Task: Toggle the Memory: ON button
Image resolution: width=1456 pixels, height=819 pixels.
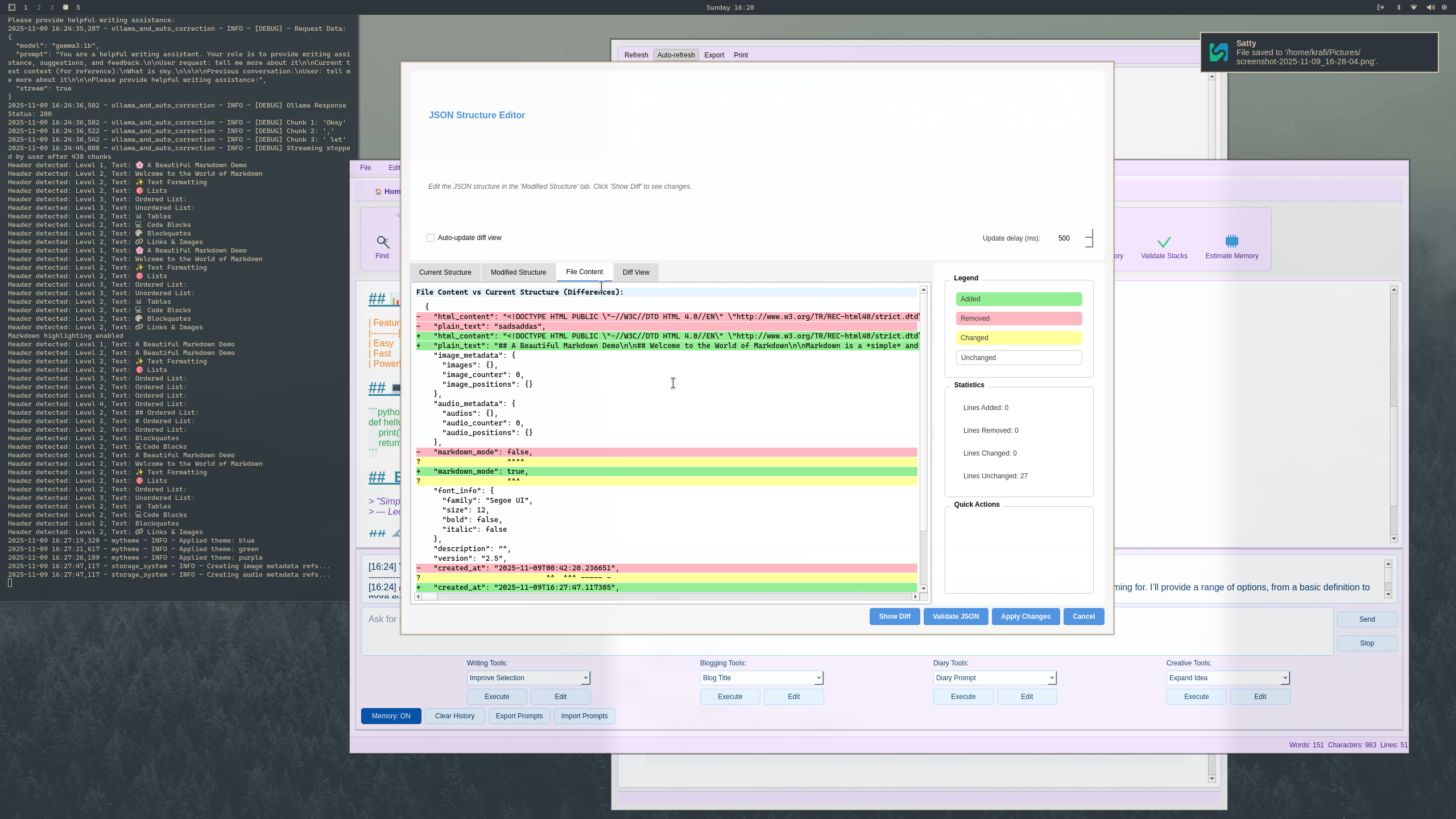Action: (391, 716)
